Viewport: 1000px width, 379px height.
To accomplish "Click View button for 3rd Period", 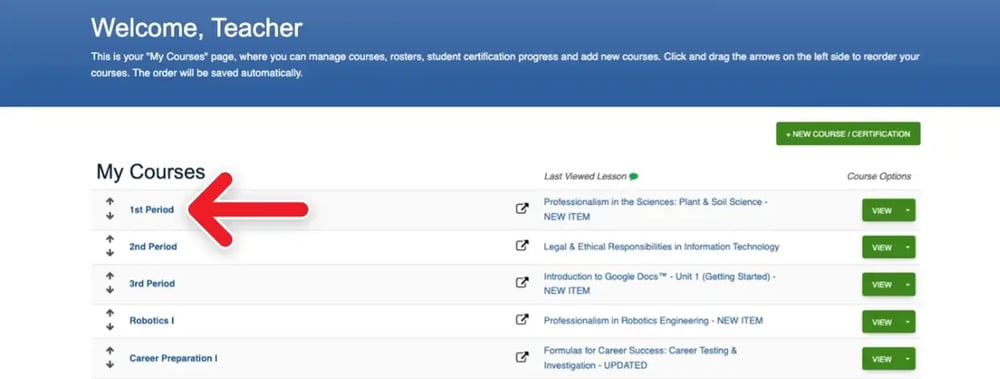I will click(881, 285).
